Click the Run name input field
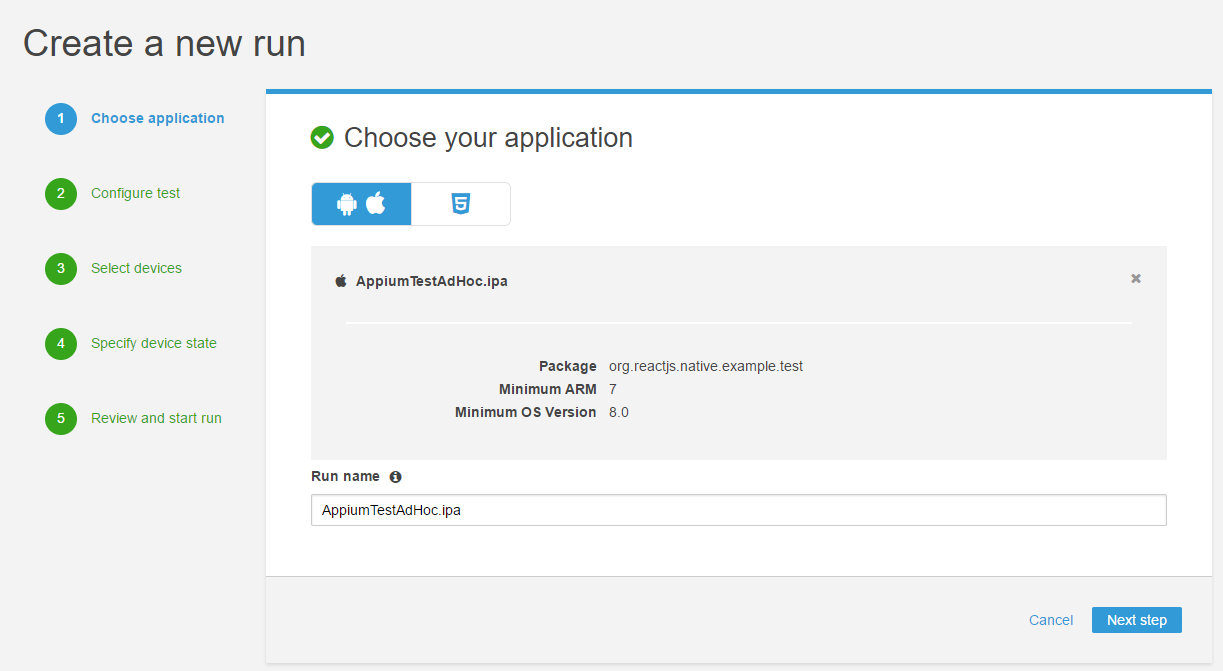The width and height of the screenshot is (1223, 671). click(738, 510)
